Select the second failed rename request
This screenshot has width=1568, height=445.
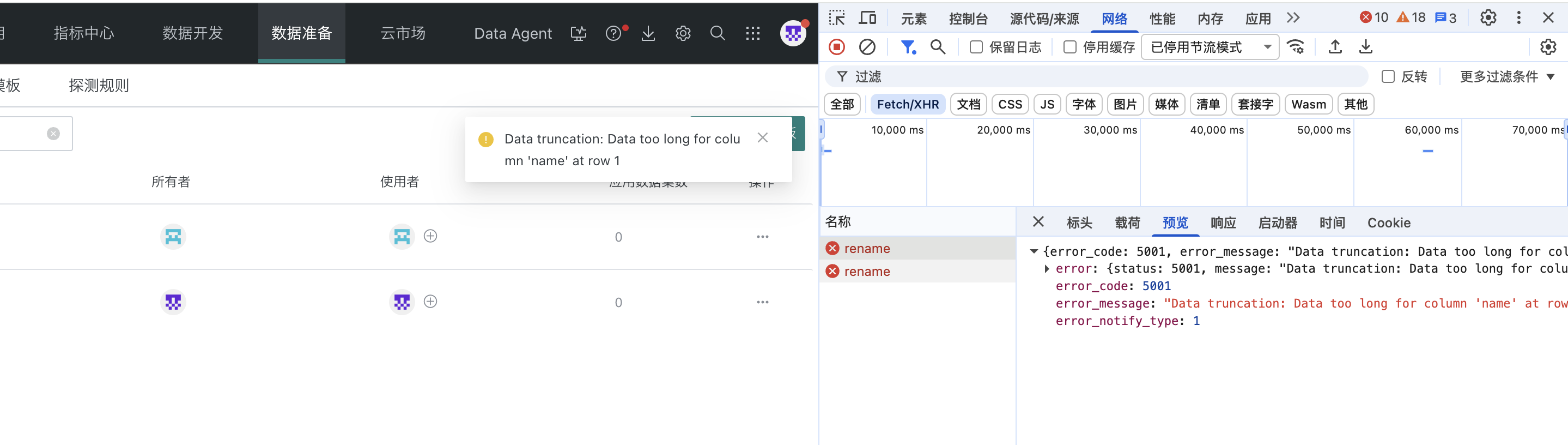(917, 271)
